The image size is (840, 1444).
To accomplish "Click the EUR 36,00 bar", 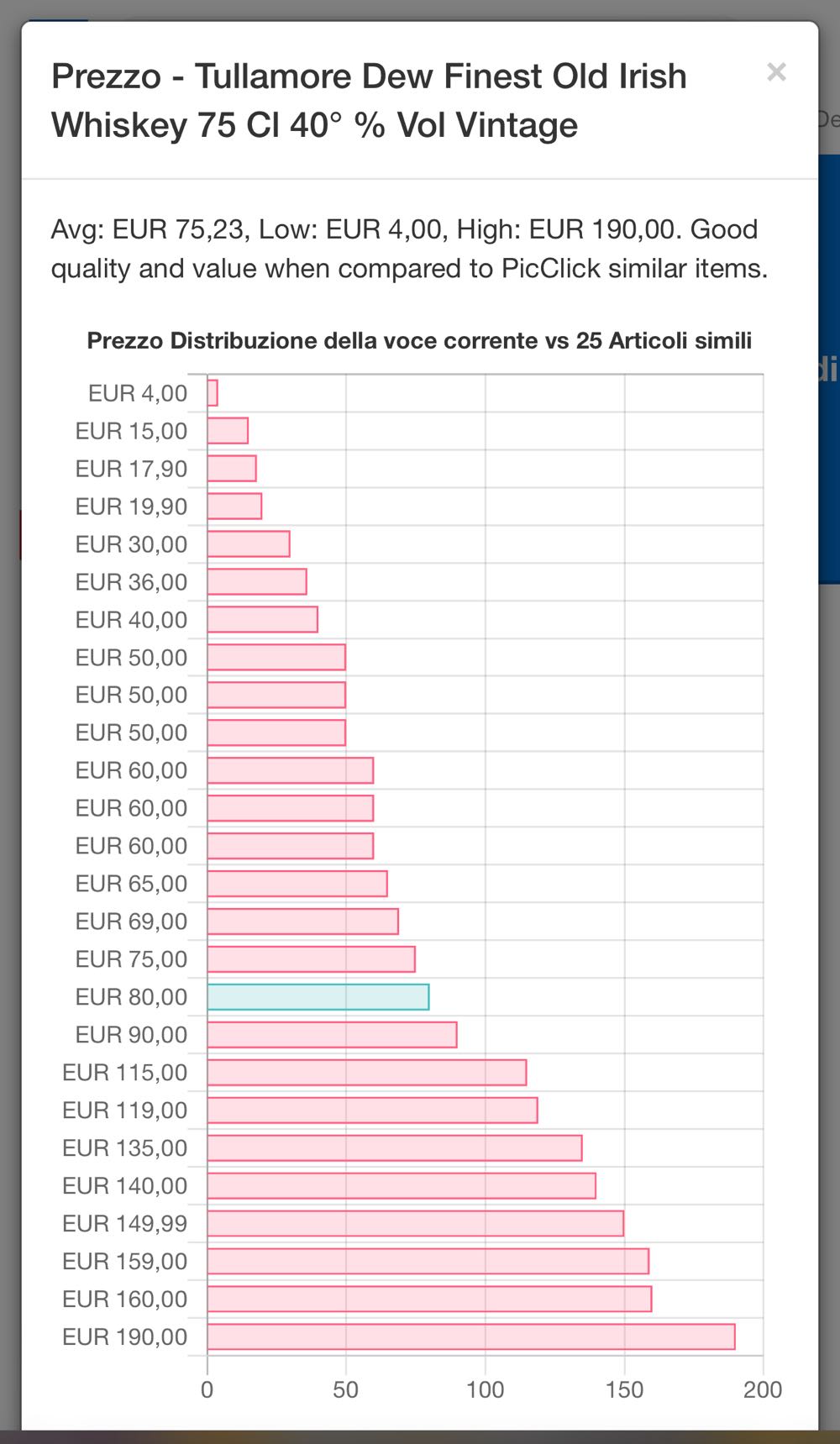I will point(257,582).
